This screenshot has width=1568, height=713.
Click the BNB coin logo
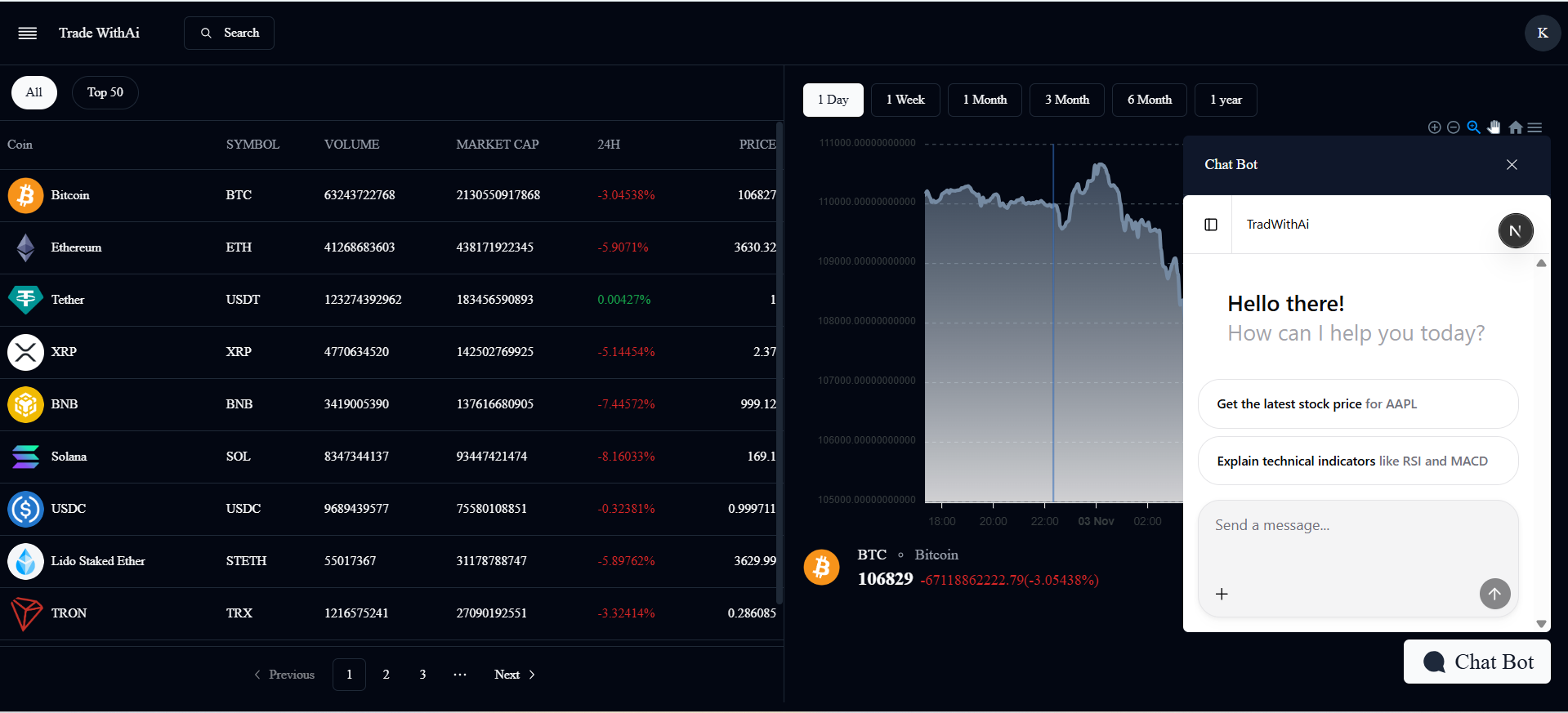coord(25,404)
